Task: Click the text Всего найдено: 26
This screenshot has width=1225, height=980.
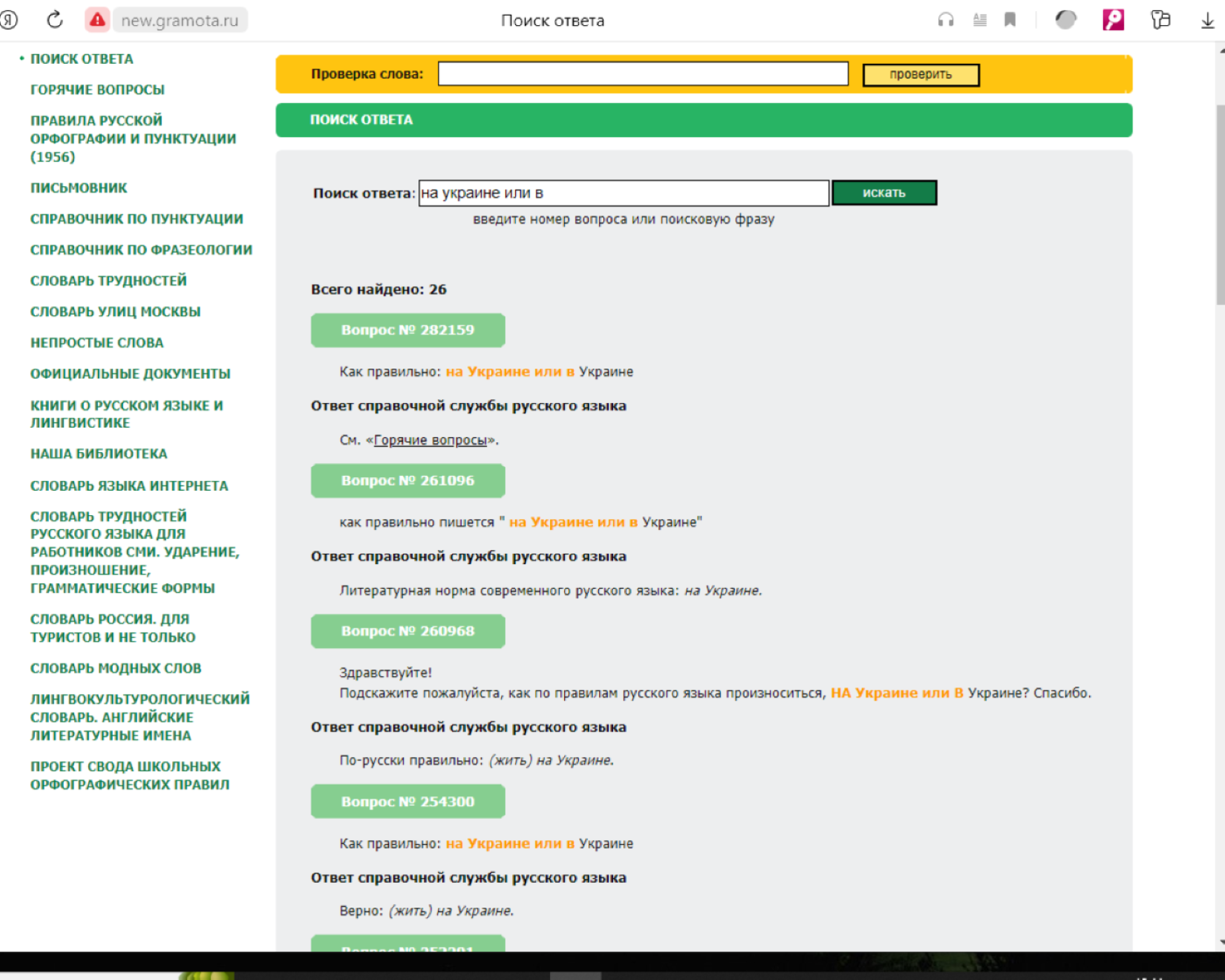Action: pos(379,290)
